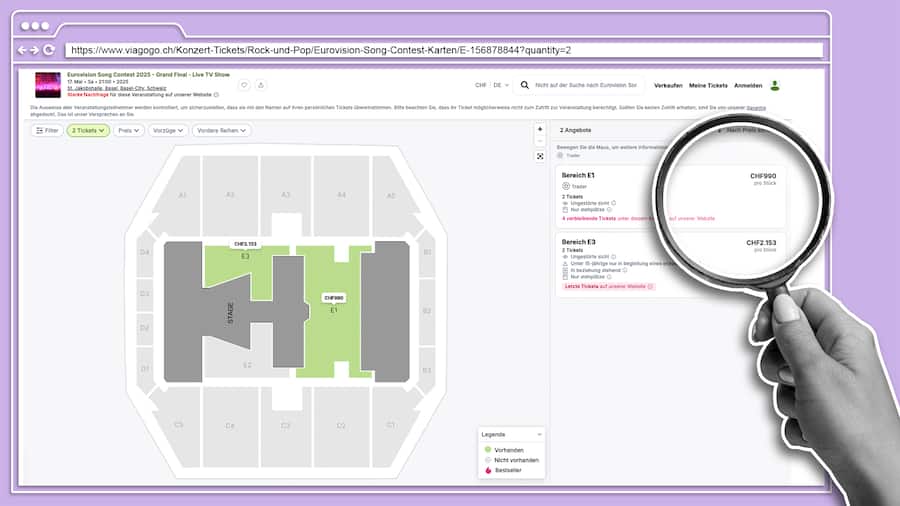
Task: Click Anmelden to sign in
Action: (x=748, y=85)
